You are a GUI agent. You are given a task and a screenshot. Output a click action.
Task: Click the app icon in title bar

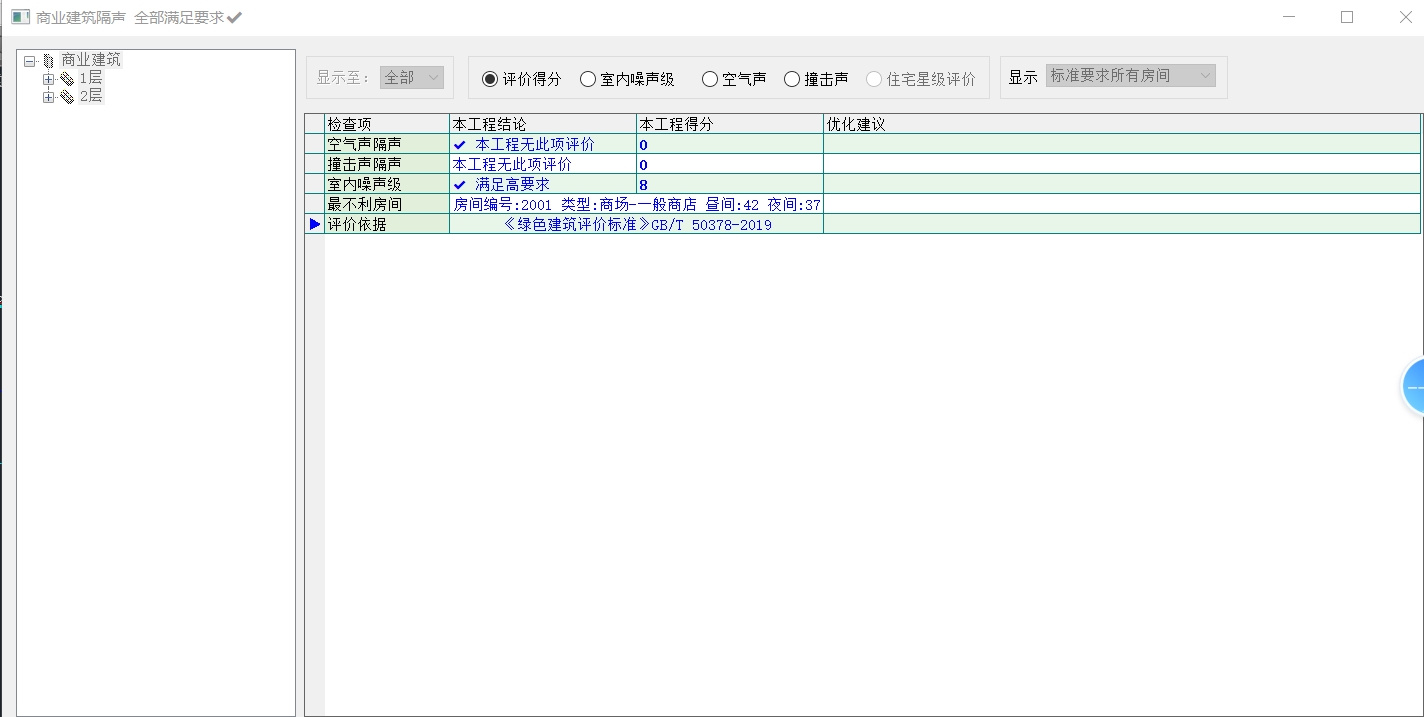tap(20, 18)
